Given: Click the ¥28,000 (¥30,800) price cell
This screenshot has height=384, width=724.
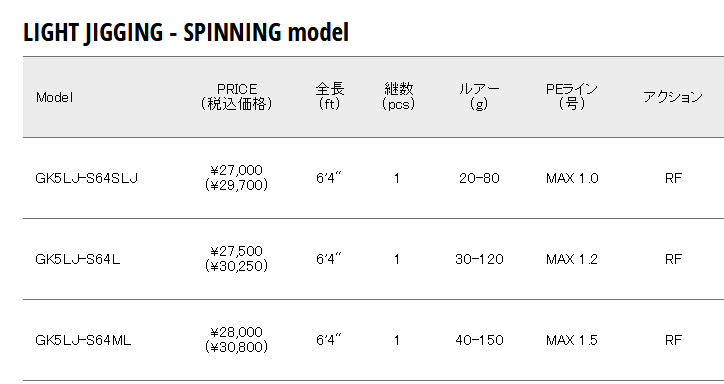Looking at the screenshot, I should (236, 340).
